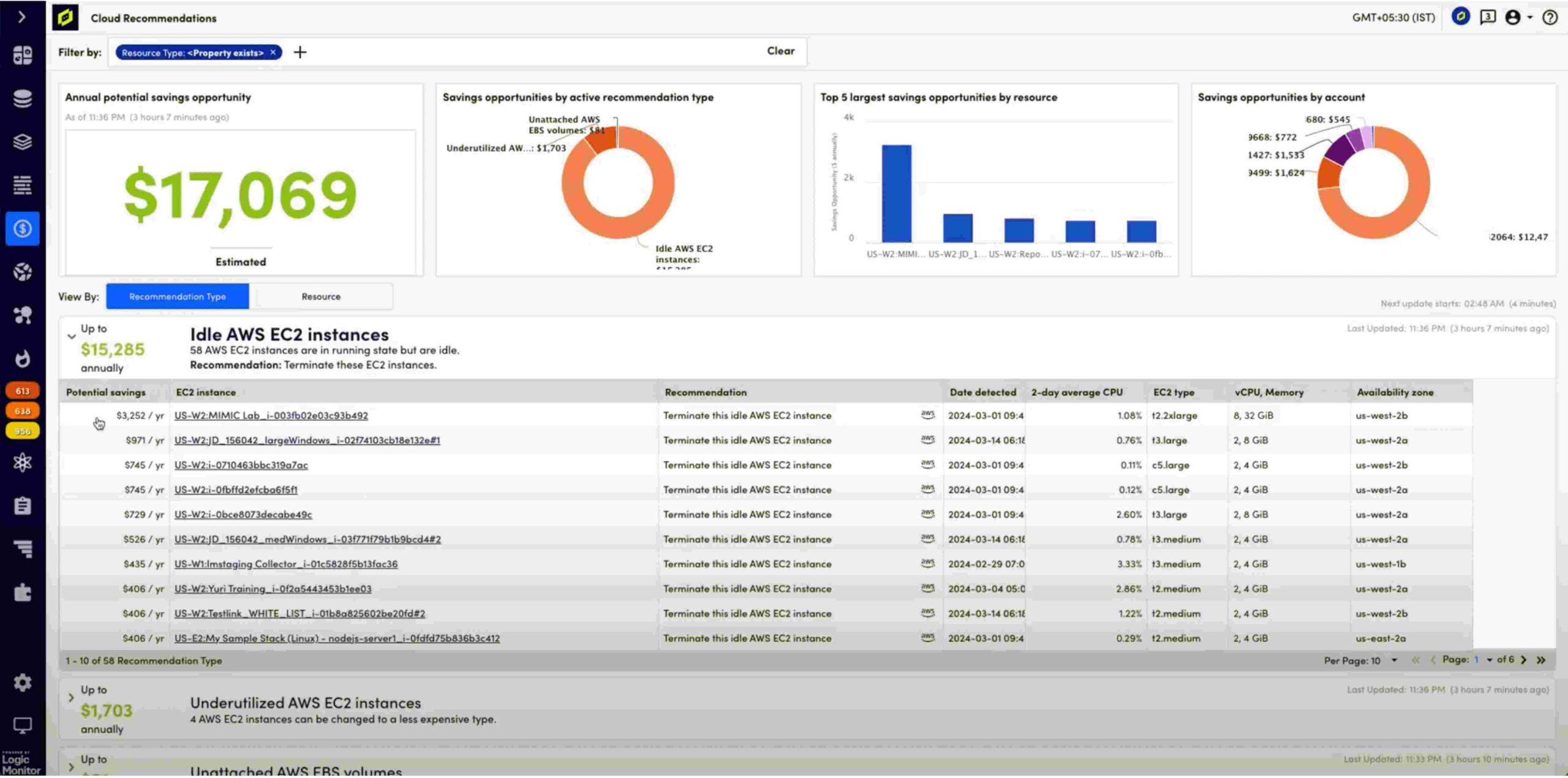Open the help question mark icon
1568x778 pixels.
pyautogui.click(x=1550, y=17)
